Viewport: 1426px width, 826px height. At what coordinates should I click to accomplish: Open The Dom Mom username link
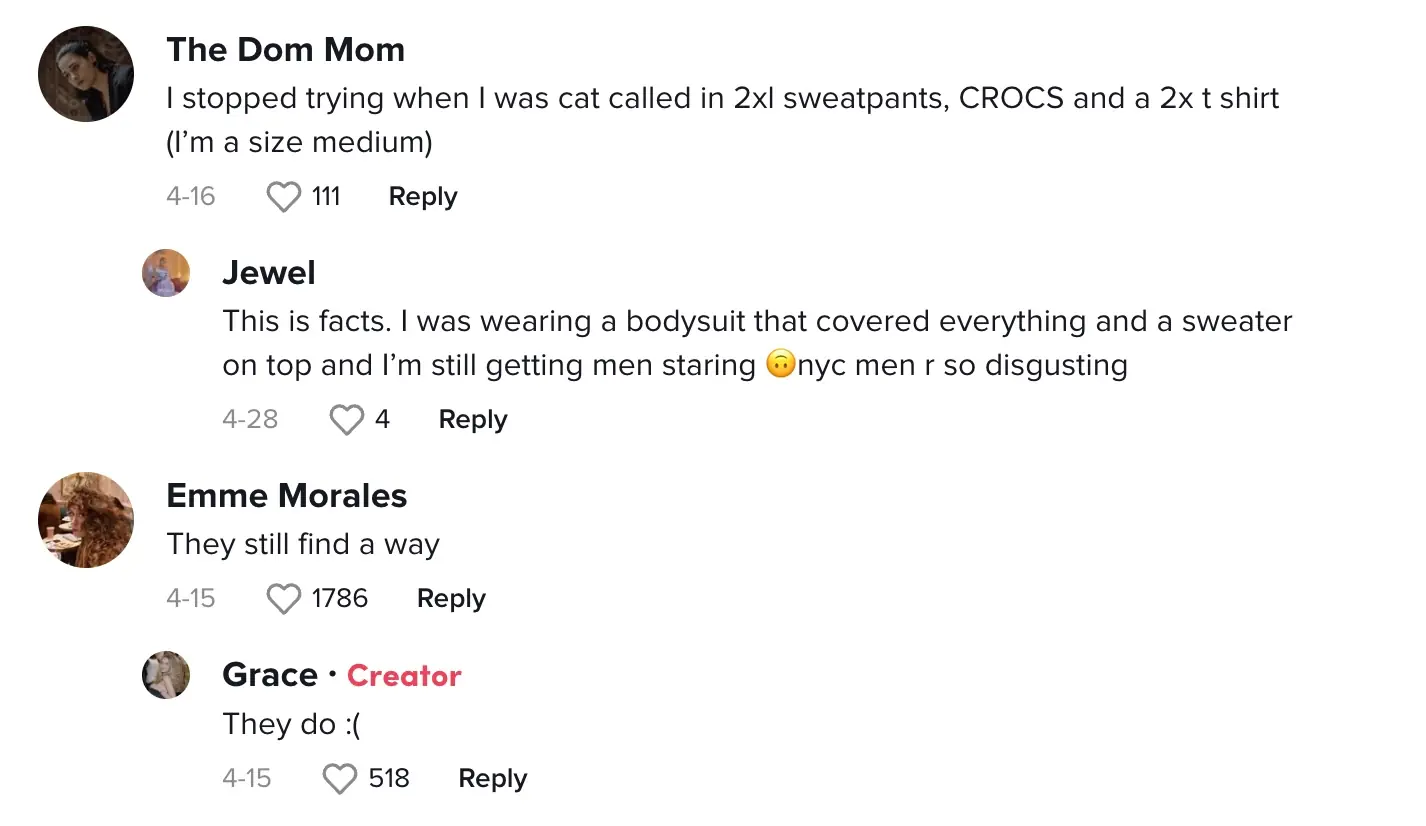pyautogui.click(x=285, y=50)
